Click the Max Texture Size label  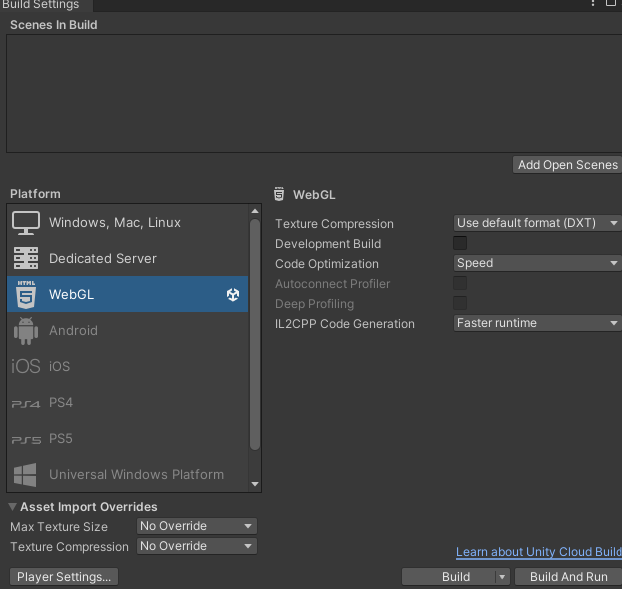[x=59, y=527]
